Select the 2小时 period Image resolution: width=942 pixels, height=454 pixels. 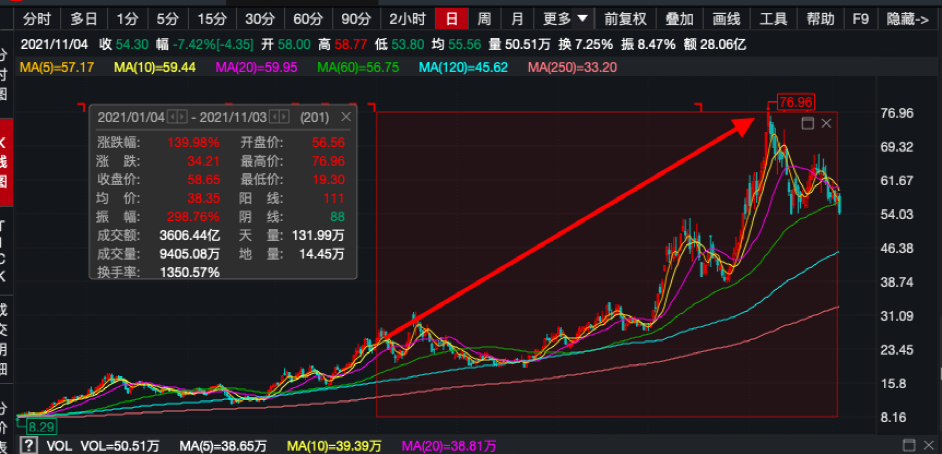pos(407,19)
